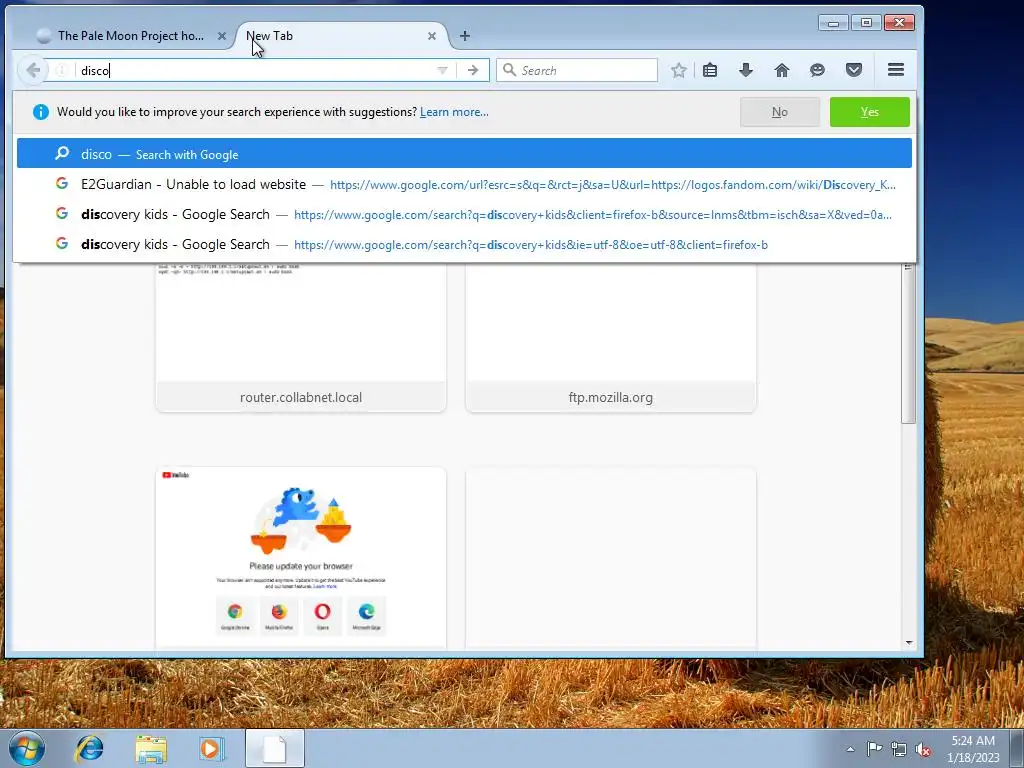1024x768 pixels.
Task: Close the New Tab tab
Action: coord(432,36)
